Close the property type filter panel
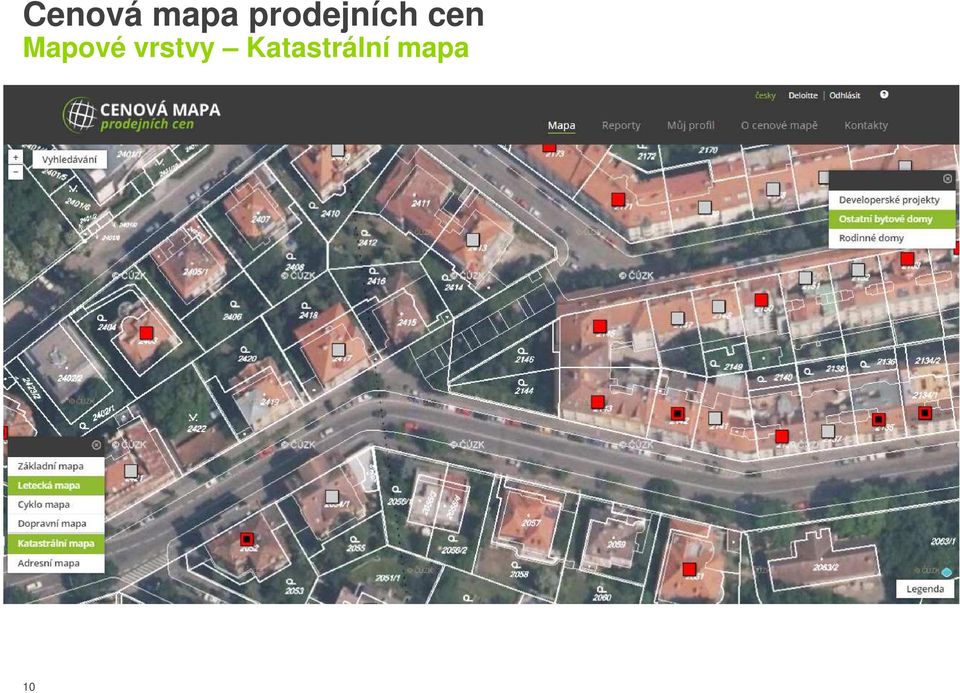Image resolution: width=960 pixels, height=693 pixels. 948,179
